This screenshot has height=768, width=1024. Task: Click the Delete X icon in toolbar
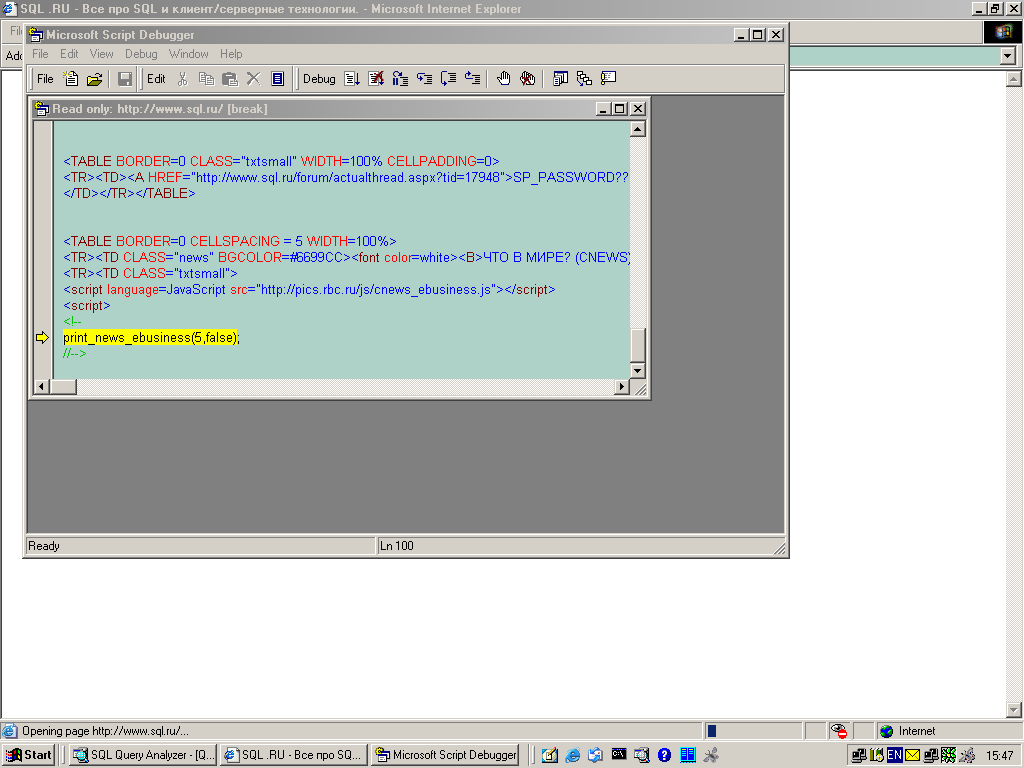click(253, 79)
